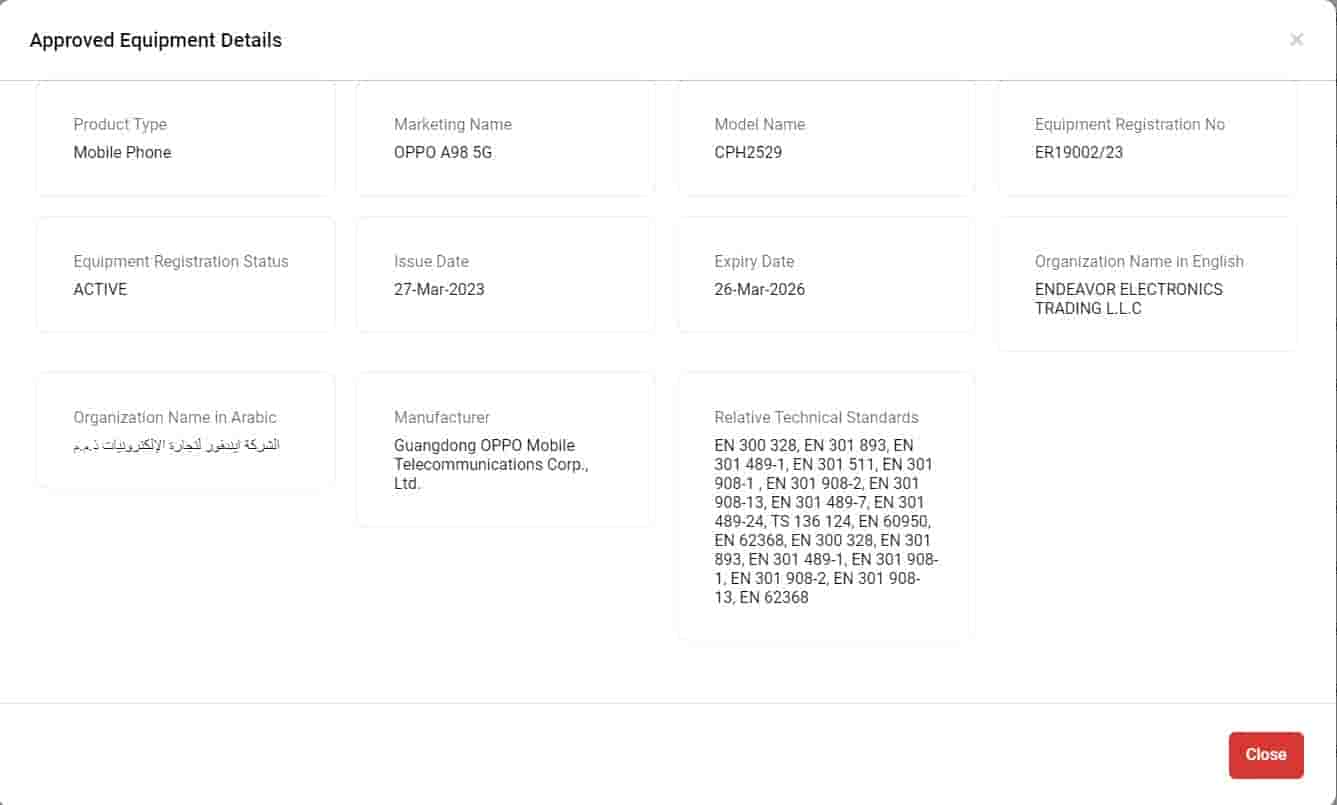The height and width of the screenshot is (805, 1337).
Task: Click the 27-Mar-2023 issue date
Action: coord(439,289)
